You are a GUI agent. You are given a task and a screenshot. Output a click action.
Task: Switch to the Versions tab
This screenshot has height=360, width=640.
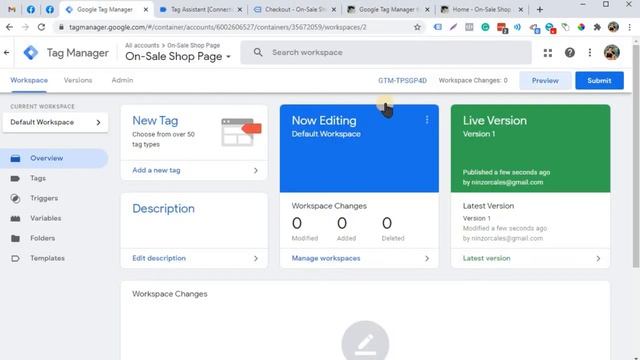coord(78,80)
